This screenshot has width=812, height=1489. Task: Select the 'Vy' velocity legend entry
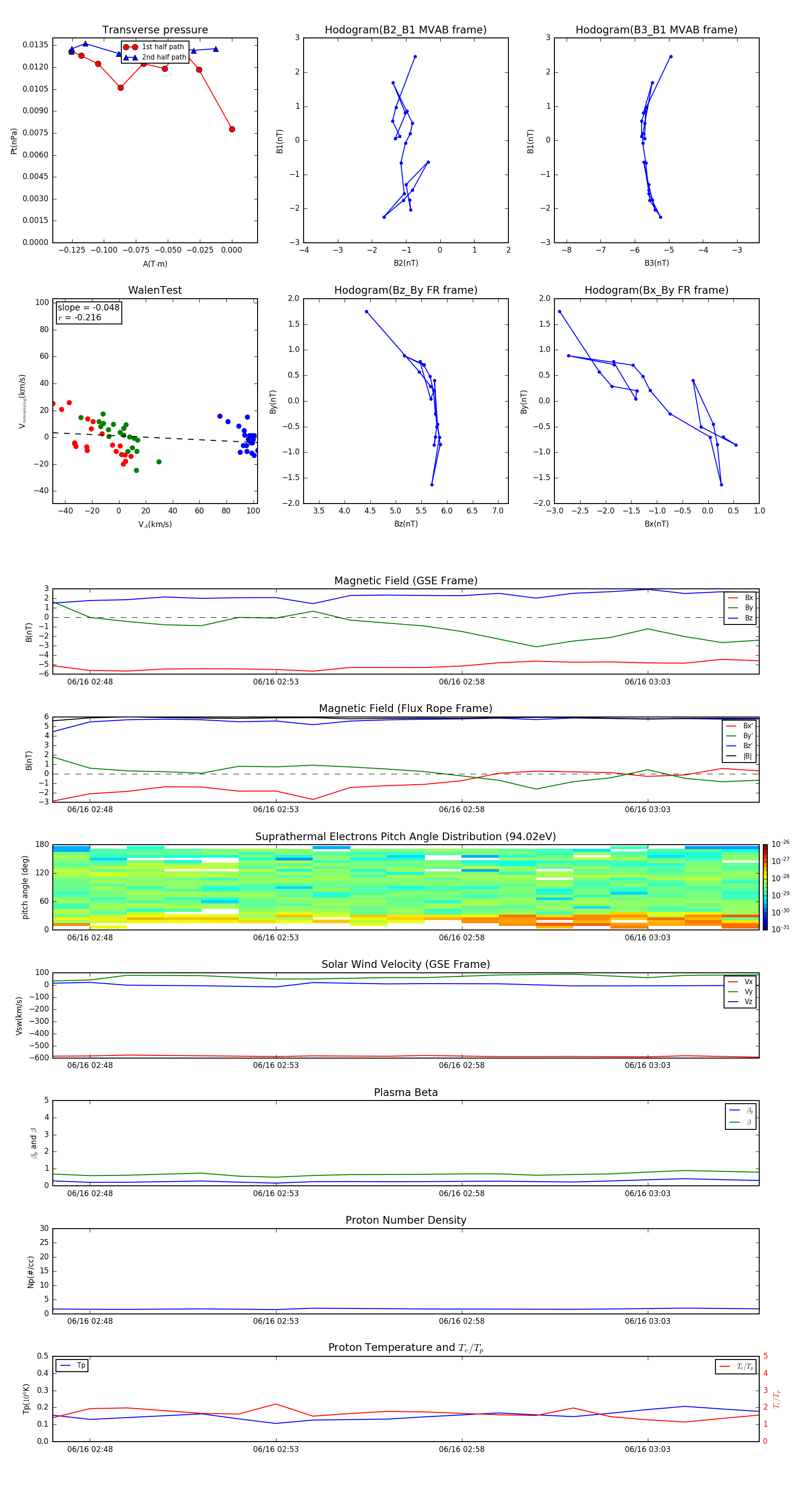tap(740, 992)
